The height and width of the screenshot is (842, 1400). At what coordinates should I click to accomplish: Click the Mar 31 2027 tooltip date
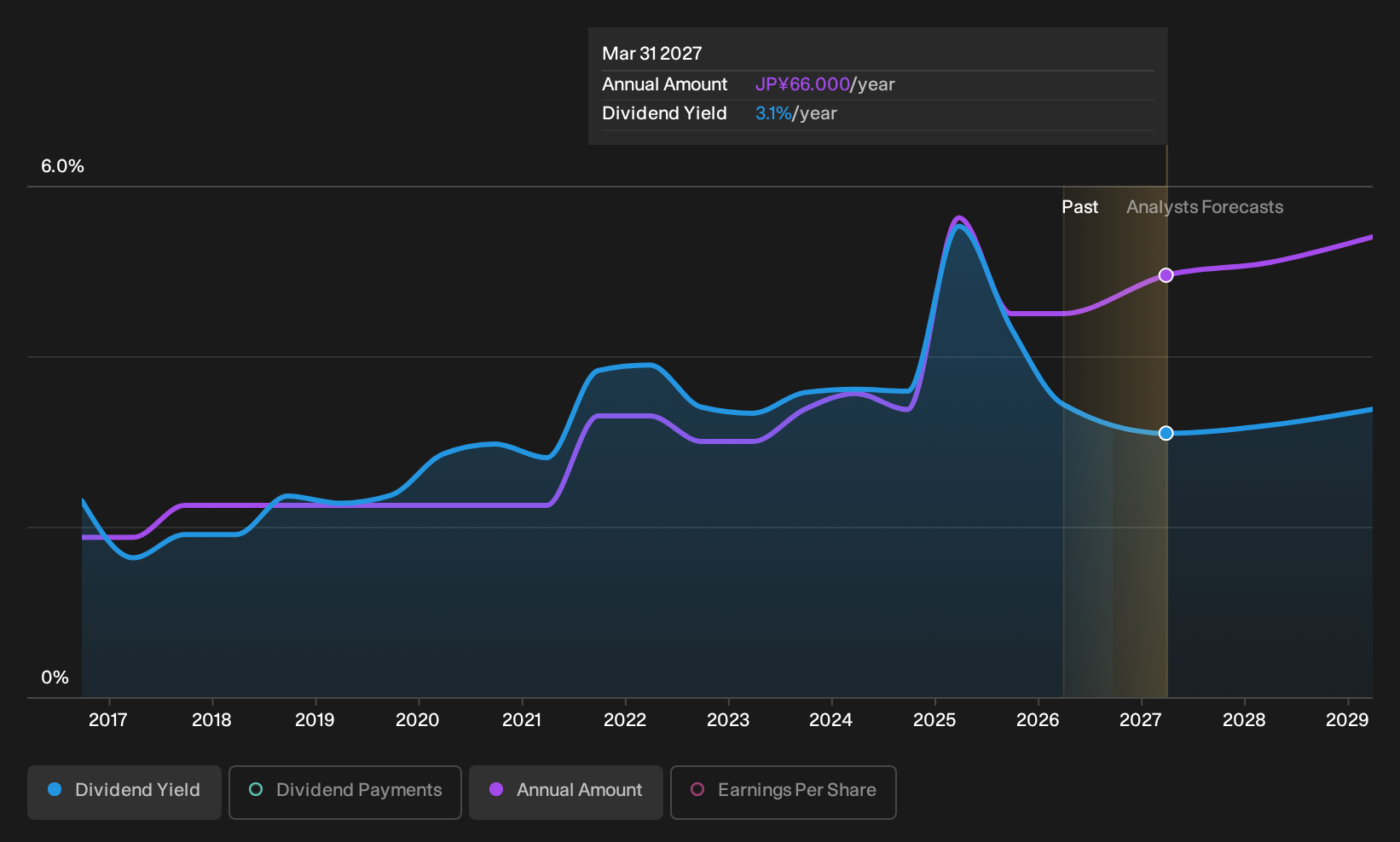point(652,54)
